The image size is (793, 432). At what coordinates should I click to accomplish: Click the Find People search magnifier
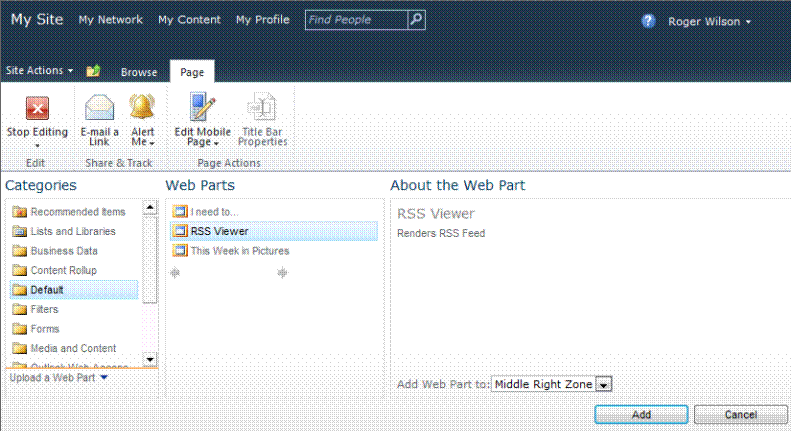pyautogui.click(x=416, y=20)
